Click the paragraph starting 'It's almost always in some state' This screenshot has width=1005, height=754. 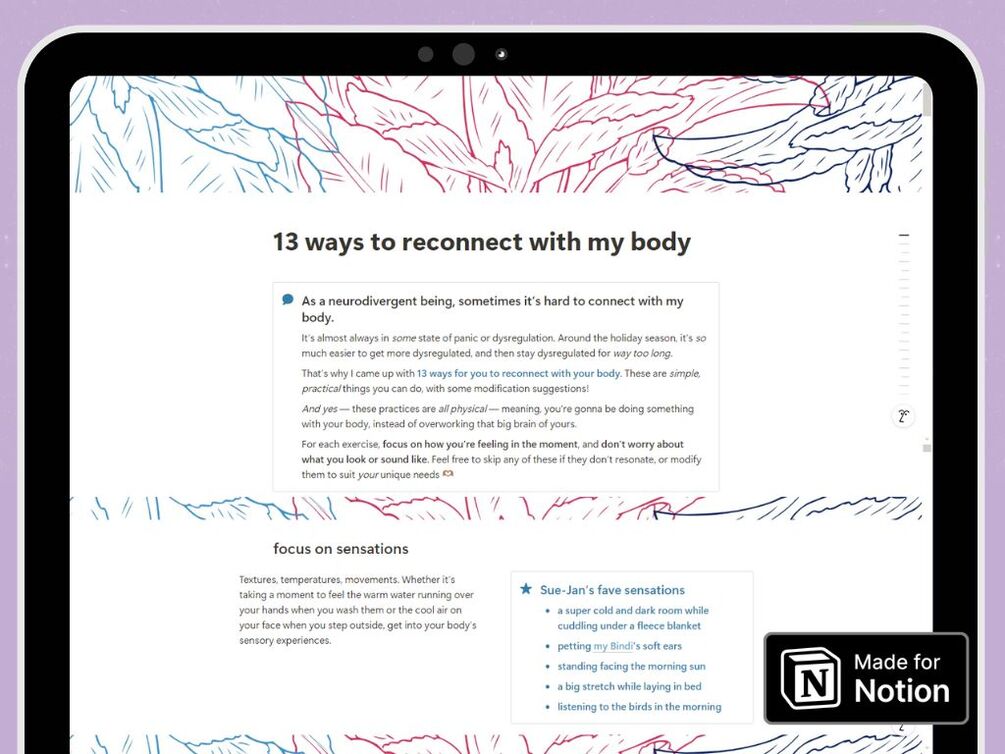pyautogui.click(x=504, y=345)
